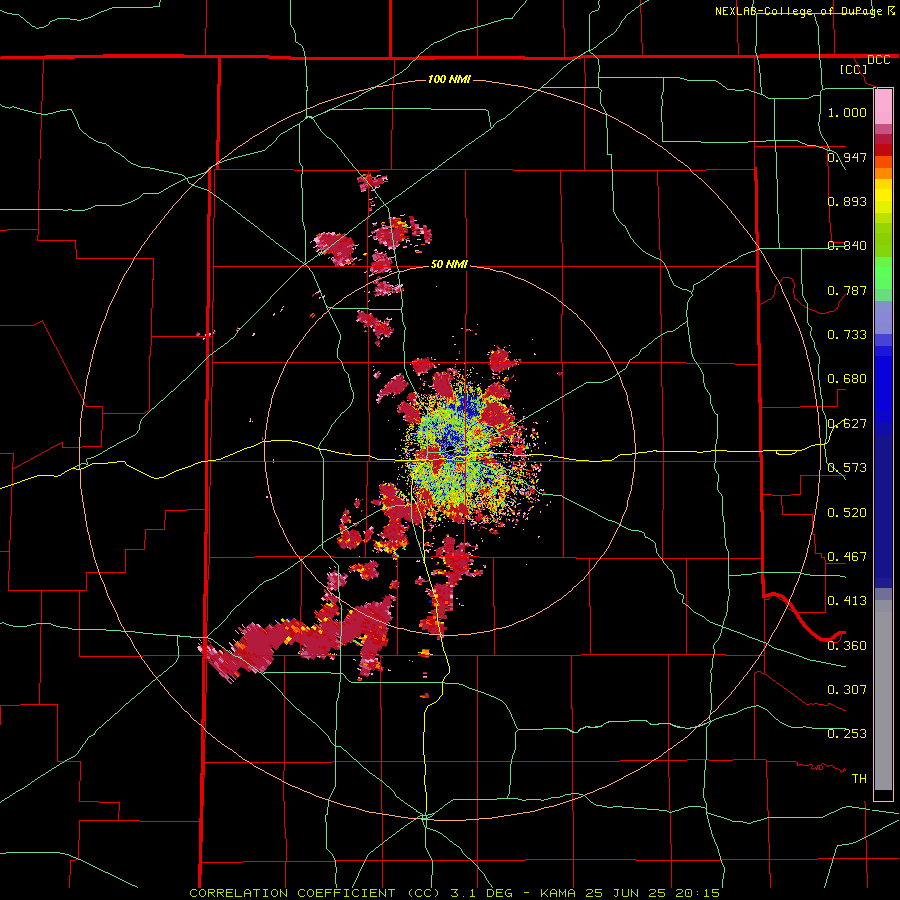Select the 0.947 legend value
The image size is (900, 900).
click(847, 157)
